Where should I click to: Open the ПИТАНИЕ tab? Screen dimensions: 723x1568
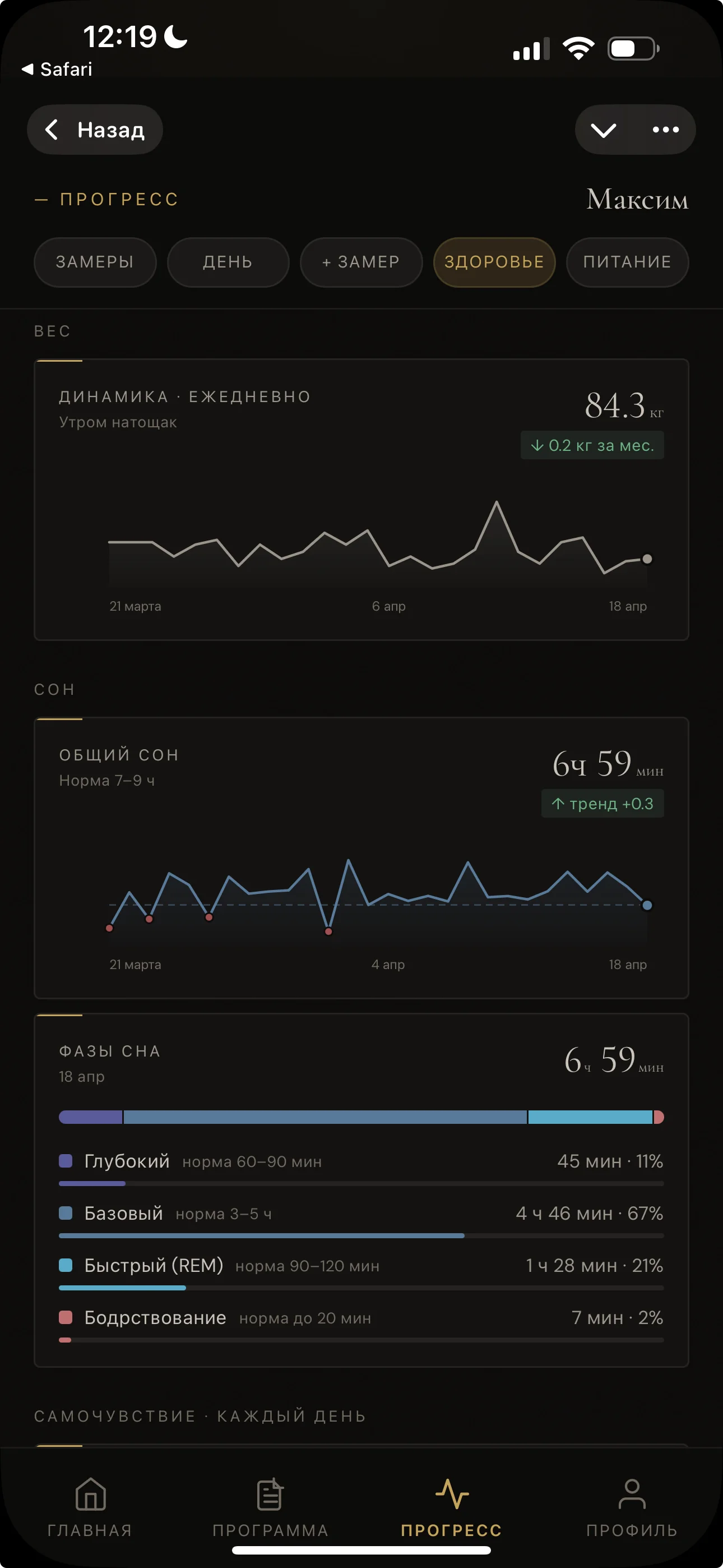point(627,262)
